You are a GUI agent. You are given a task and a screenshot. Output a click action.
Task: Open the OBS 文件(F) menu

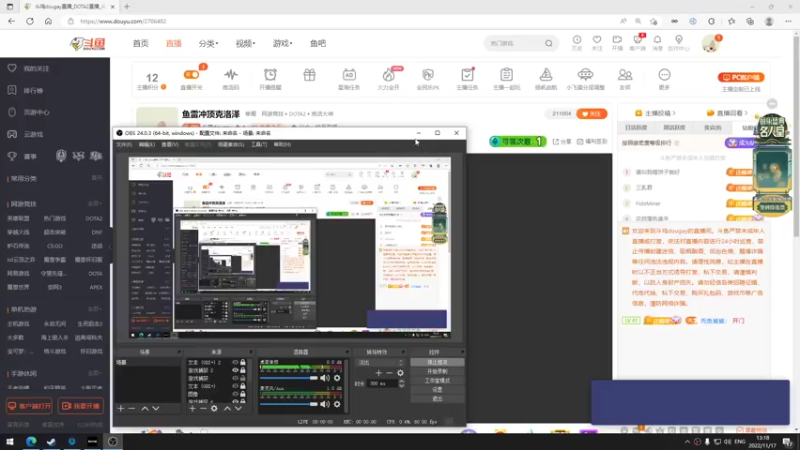click(124, 144)
